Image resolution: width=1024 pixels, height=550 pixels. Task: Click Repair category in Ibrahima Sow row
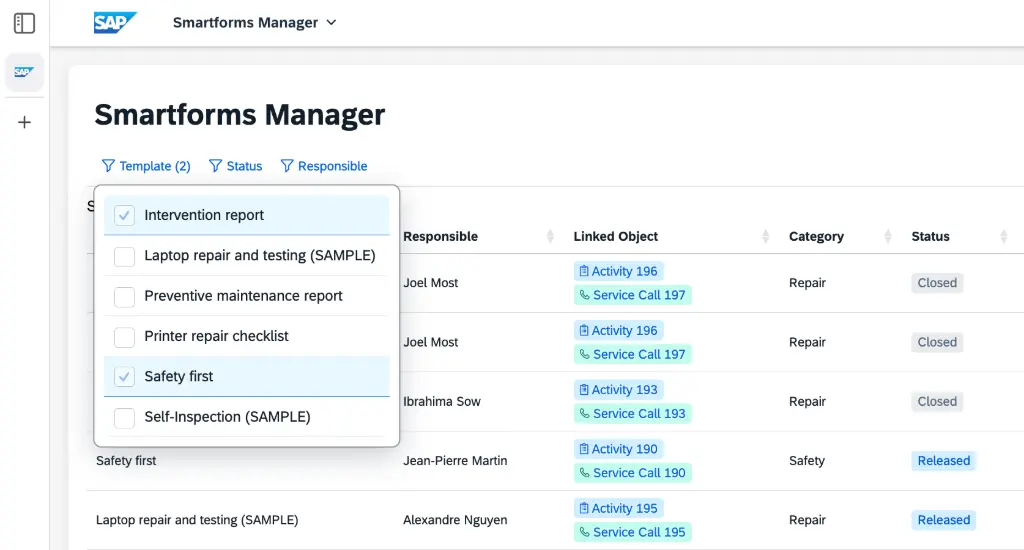pos(807,402)
